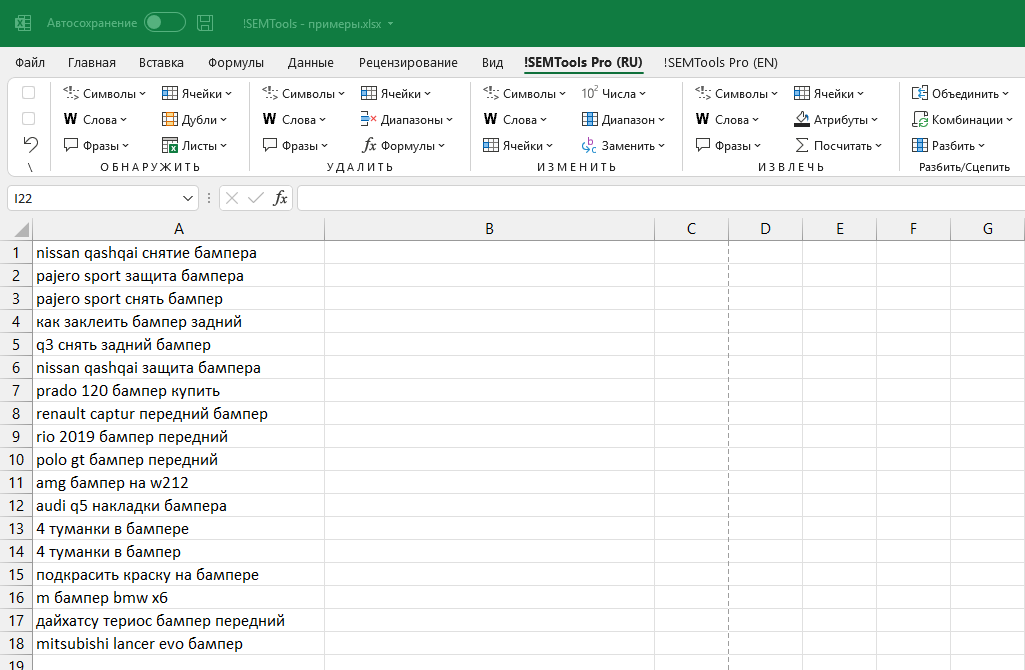1025x670 pixels.
Task: Open the Данные tab
Action: click(x=311, y=63)
